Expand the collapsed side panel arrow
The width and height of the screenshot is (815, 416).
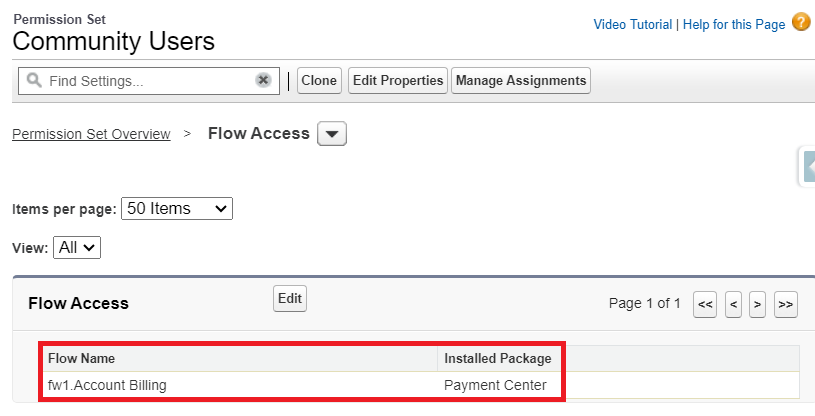[808, 167]
